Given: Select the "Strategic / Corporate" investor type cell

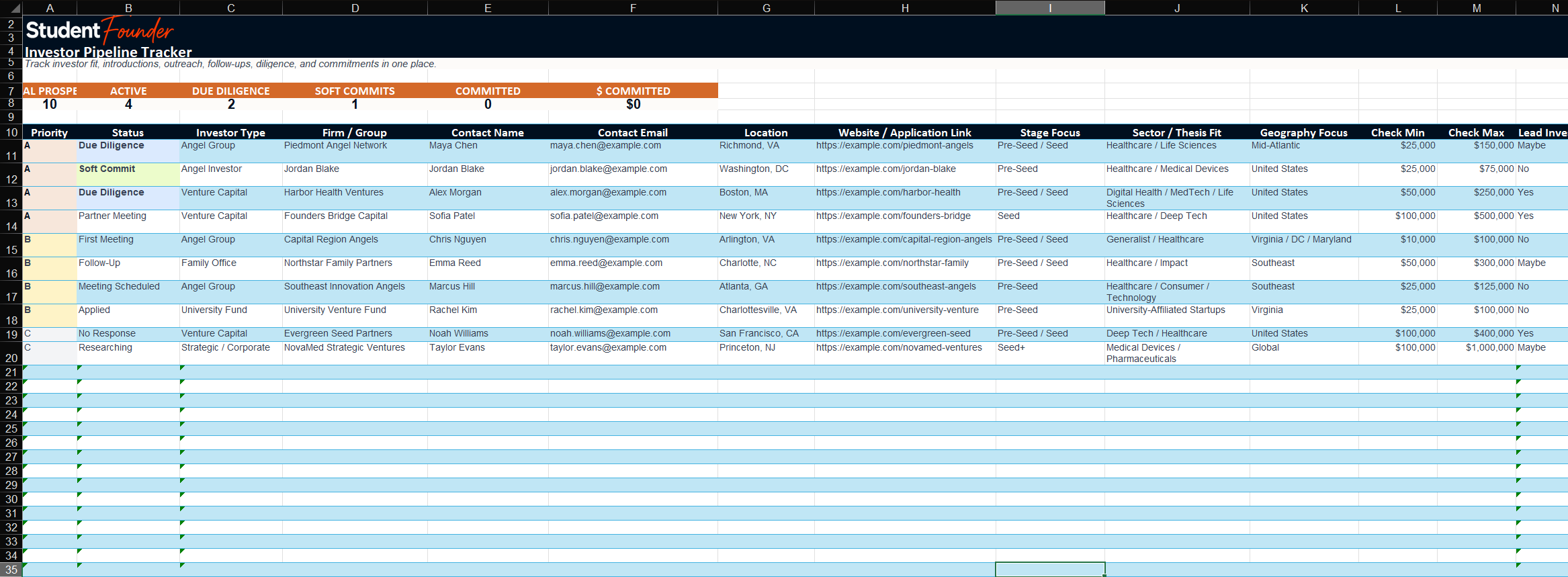Looking at the screenshot, I should [231, 353].
